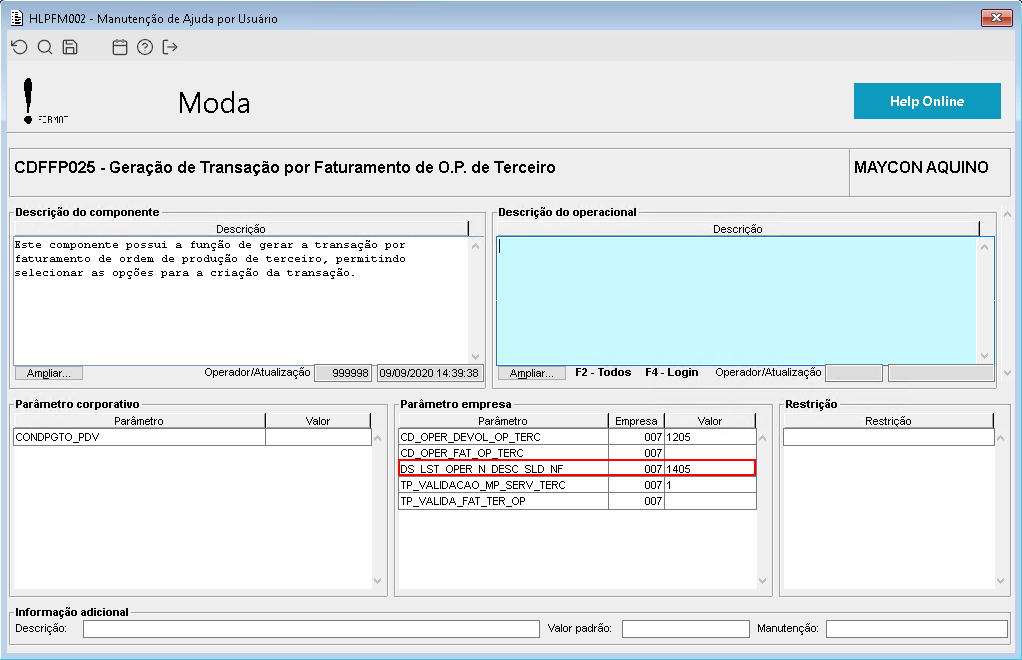Click Valor cell of CD_OPER_FAT_OP_TERC

[x=710, y=453]
